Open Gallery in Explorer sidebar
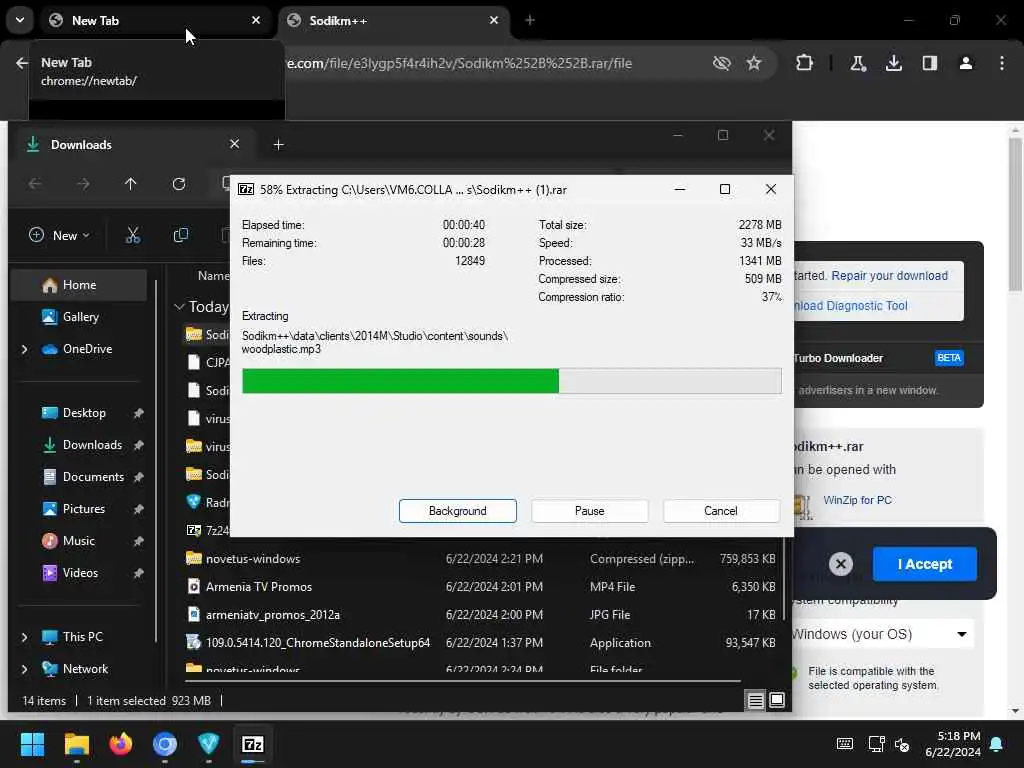The height and width of the screenshot is (768, 1024). [x=79, y=317]
